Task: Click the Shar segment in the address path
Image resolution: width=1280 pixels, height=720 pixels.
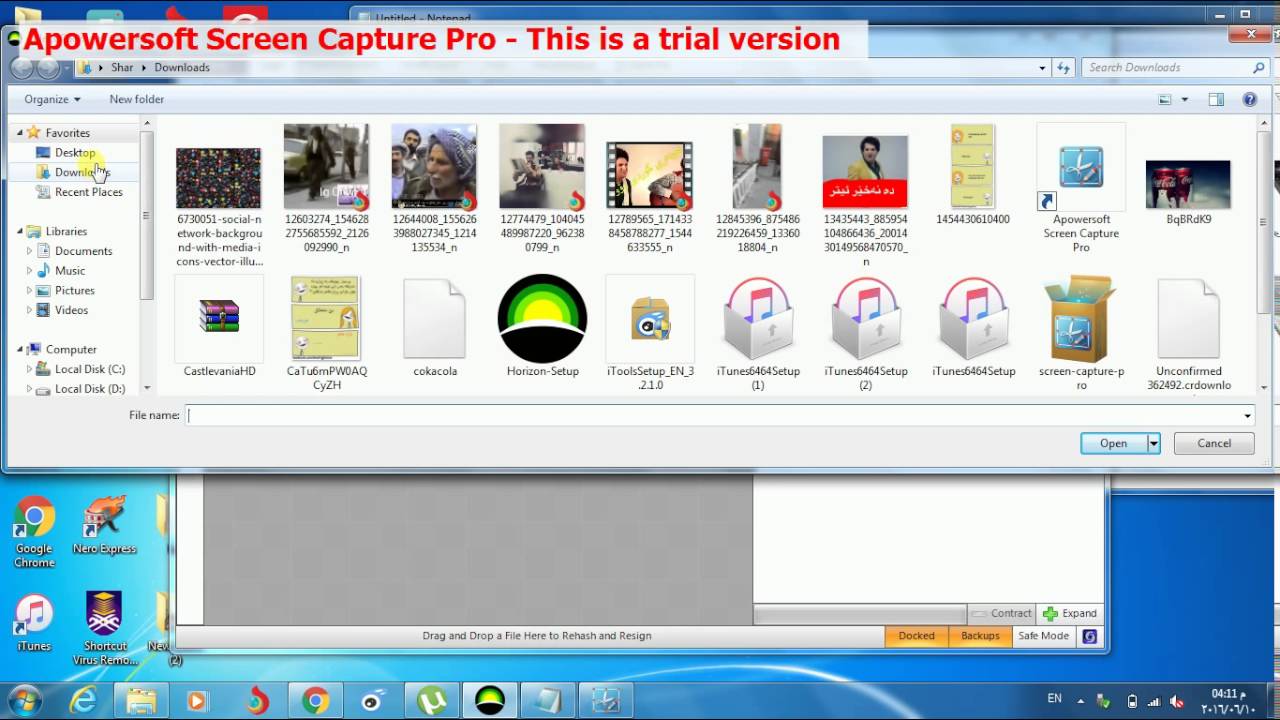Action: pos(122,68)
